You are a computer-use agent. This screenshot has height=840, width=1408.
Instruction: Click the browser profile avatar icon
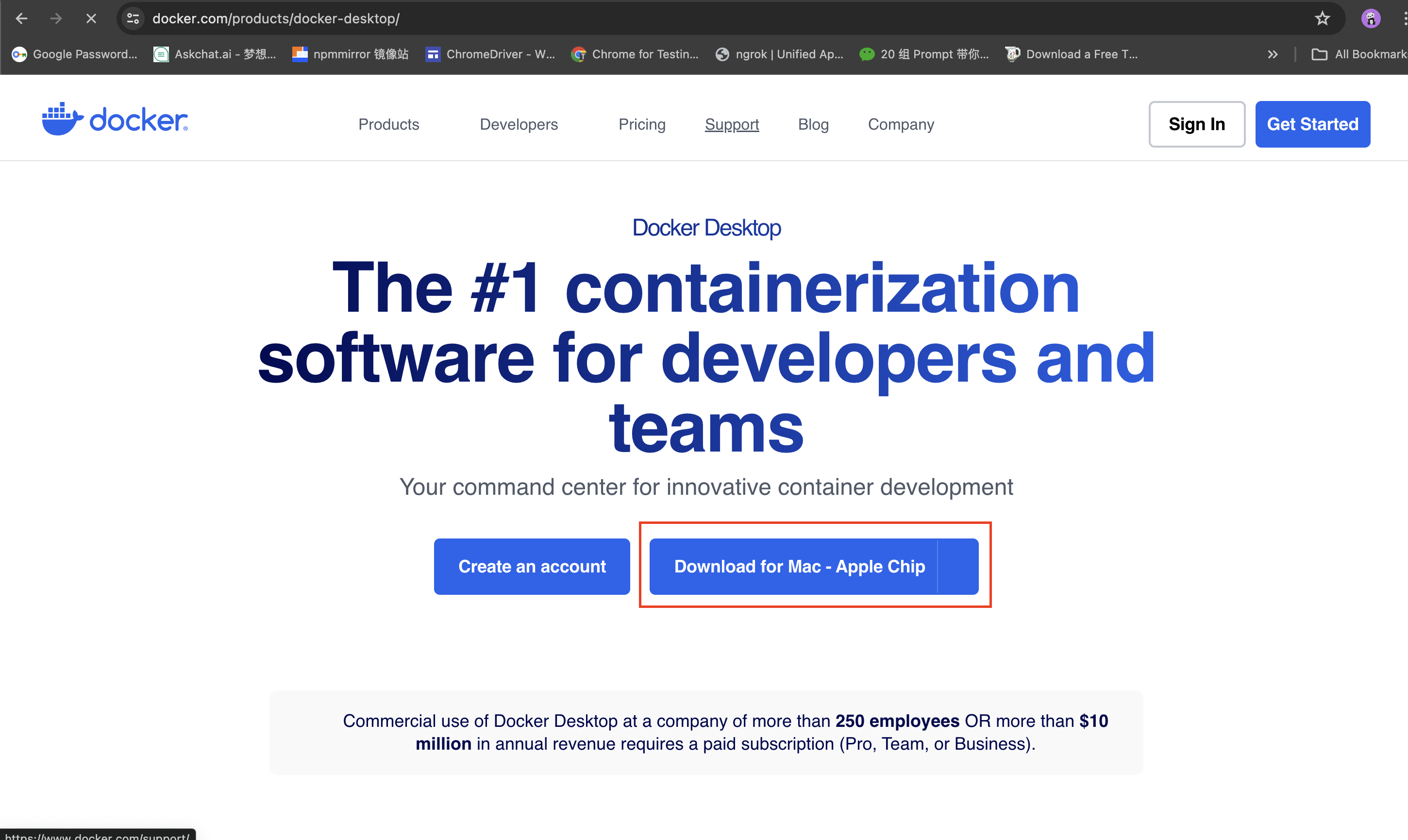tap(1371, 18)
